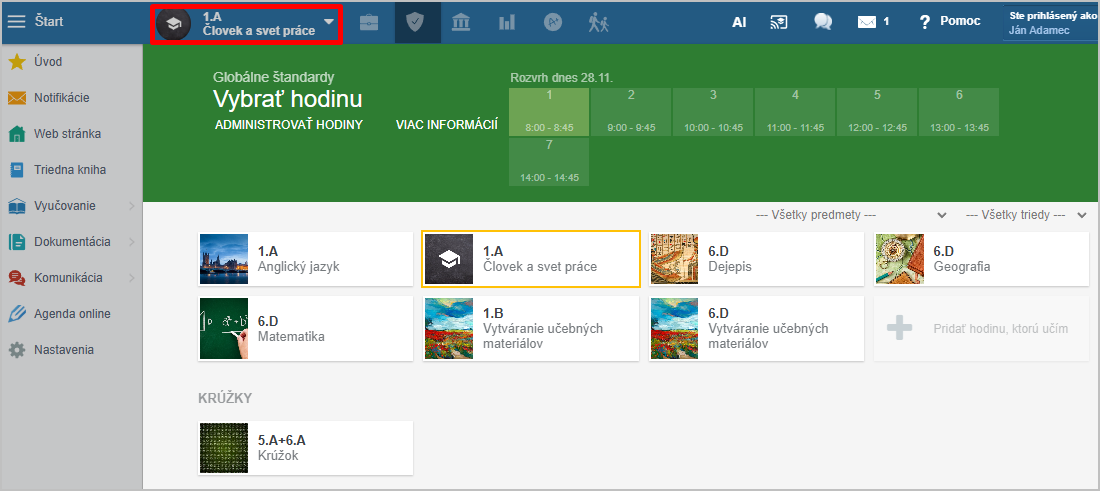This screenshot has width=1100, height=491.
Task: Click the 6.D Vytváranie učebných materiálov thumbnail
Action: 675,328
